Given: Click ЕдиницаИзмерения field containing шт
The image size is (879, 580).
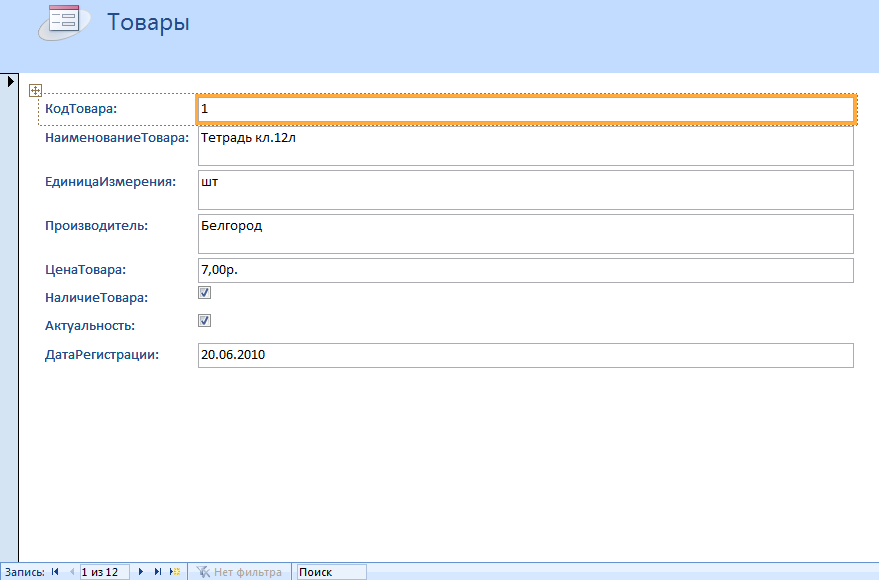Looking at the screenshot, I should coord(526,190).
